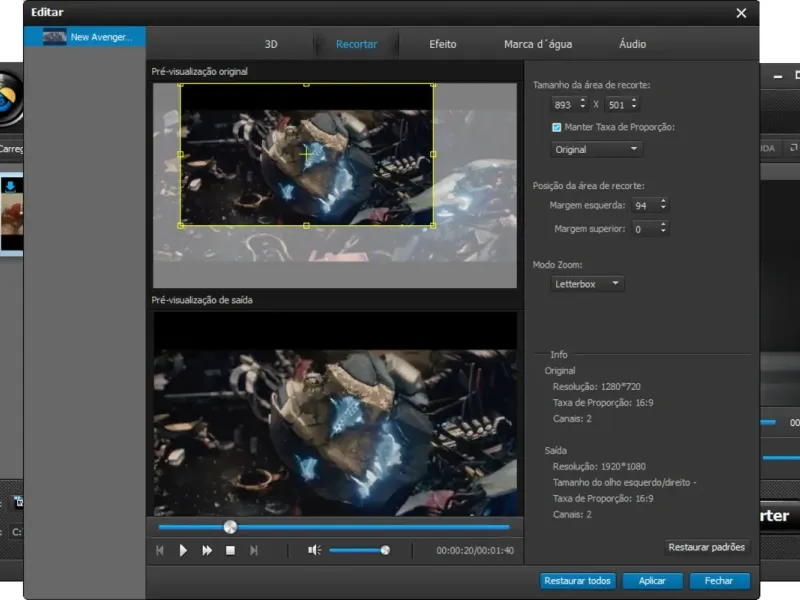Click the fast forward icon
The image size is (800, 600).
click(x=207, y=550)
